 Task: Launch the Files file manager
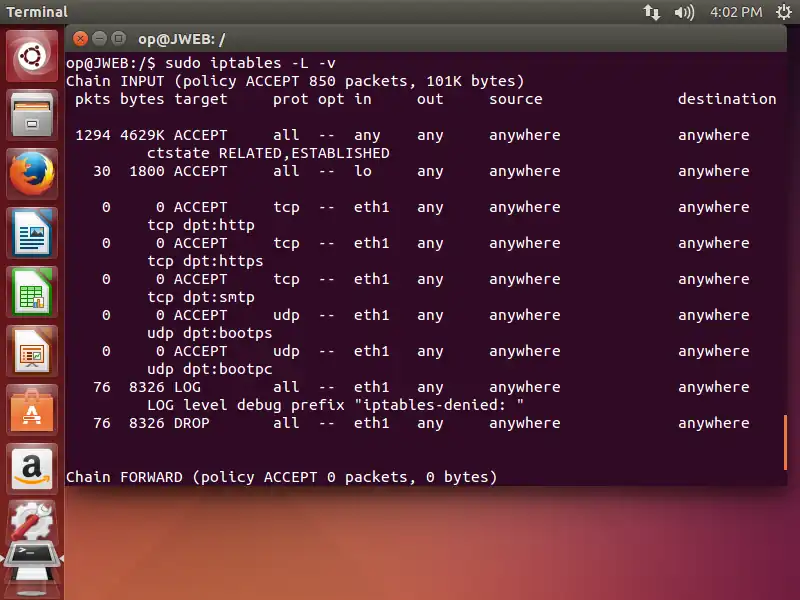click(x=33, y=116)
